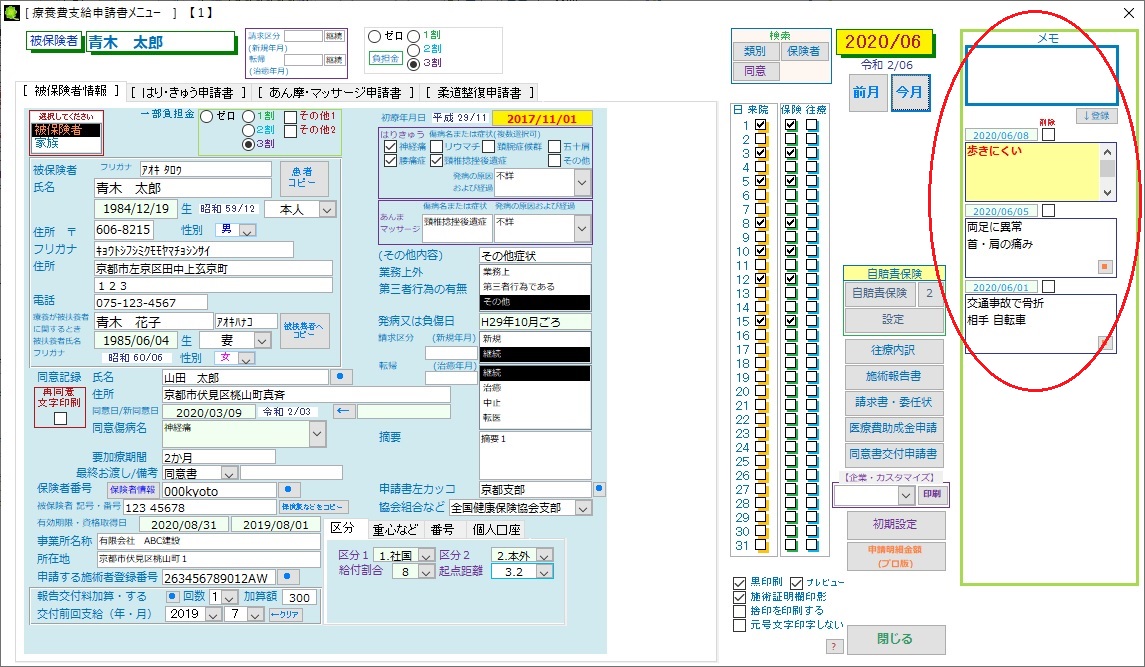The width and height of the screenshot is (1145, 667).
Task: Check the 削除 box for memo 2020/06/08
Action: [x=1049, y=135]
